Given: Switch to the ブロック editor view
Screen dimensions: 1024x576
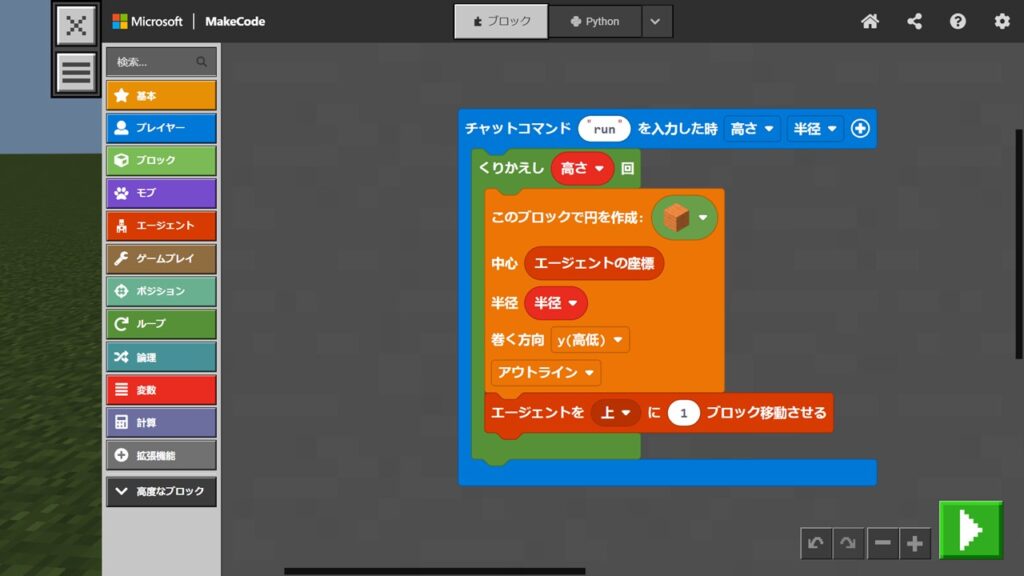Looking at the screenshot, I should coord(500,21).
